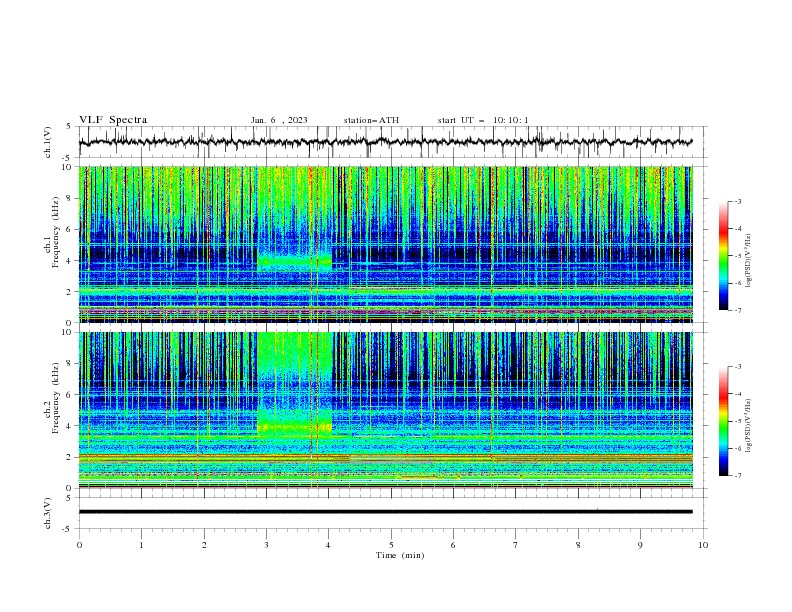Click the "-5" tick of ch.3 voltage axis
The height and width of the screenshot is (612, 792).
coord(68,529)
